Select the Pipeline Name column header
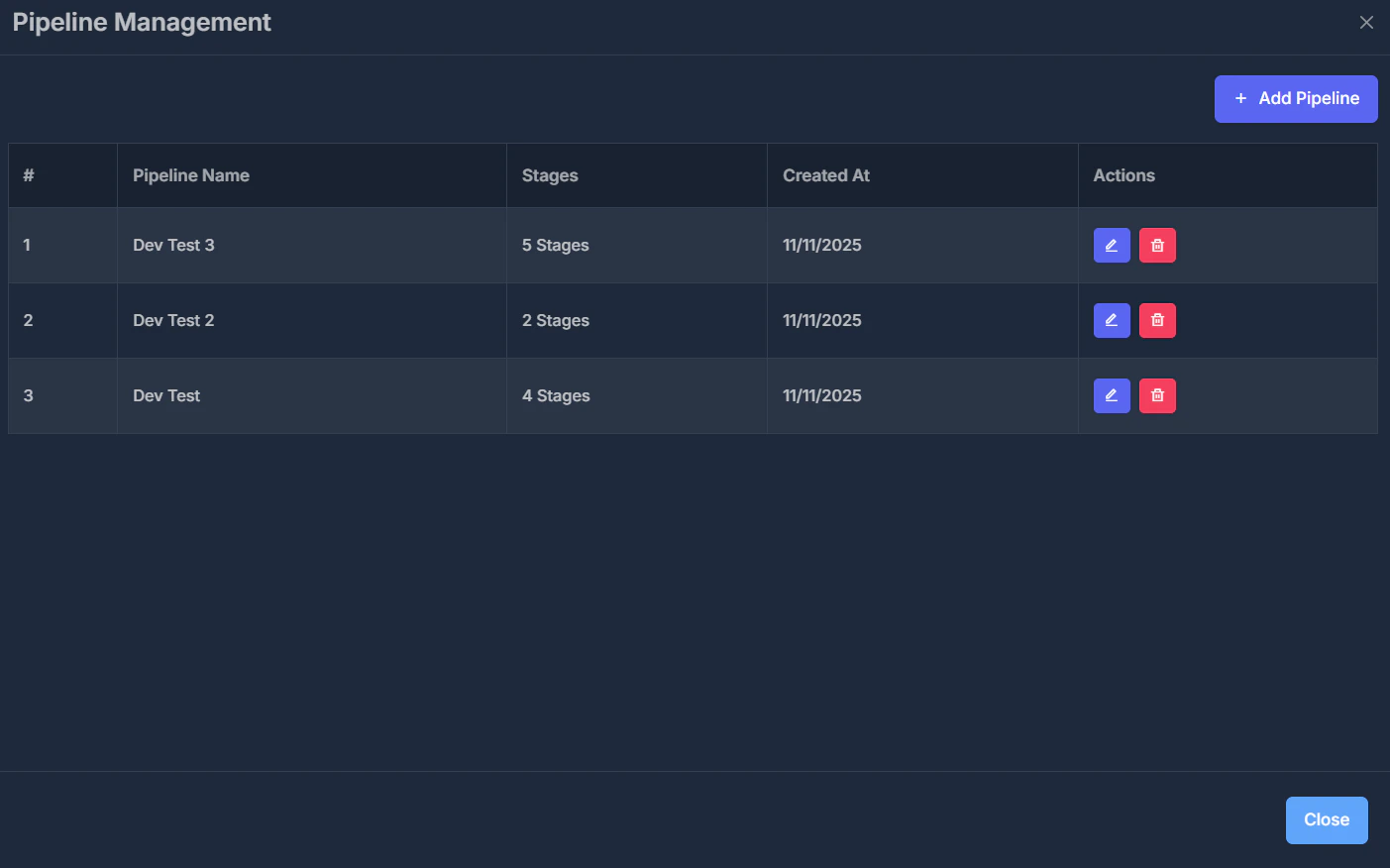This screenshot has height=868, width=1390. 191,174
